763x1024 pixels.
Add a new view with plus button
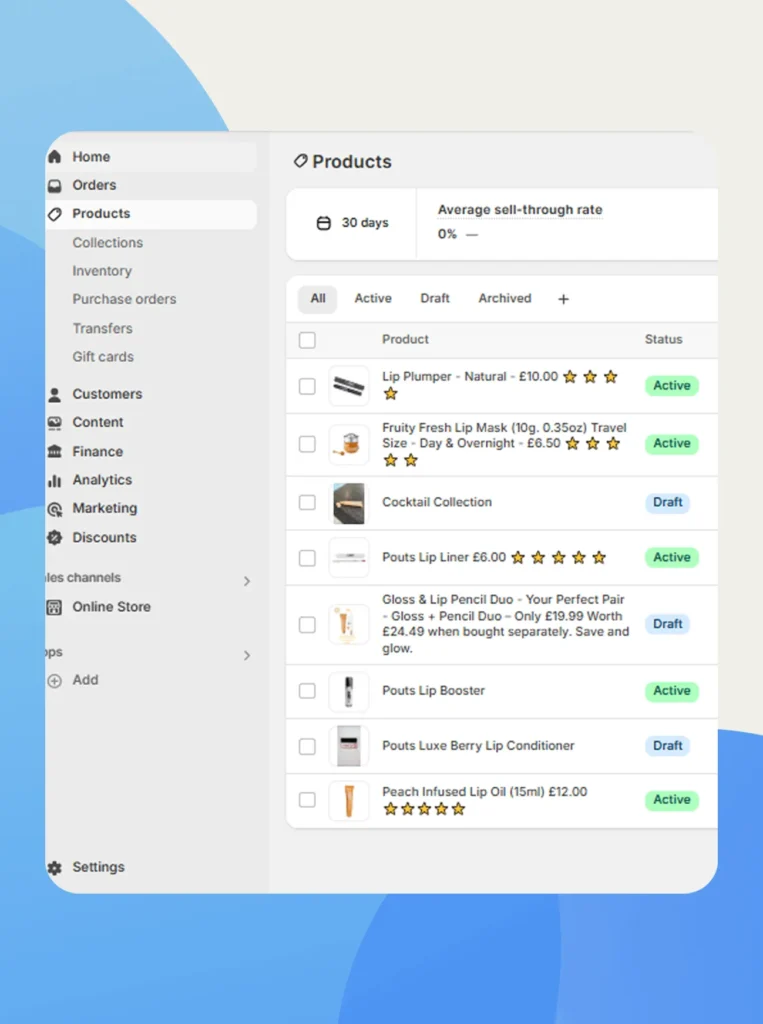[563, 299]
